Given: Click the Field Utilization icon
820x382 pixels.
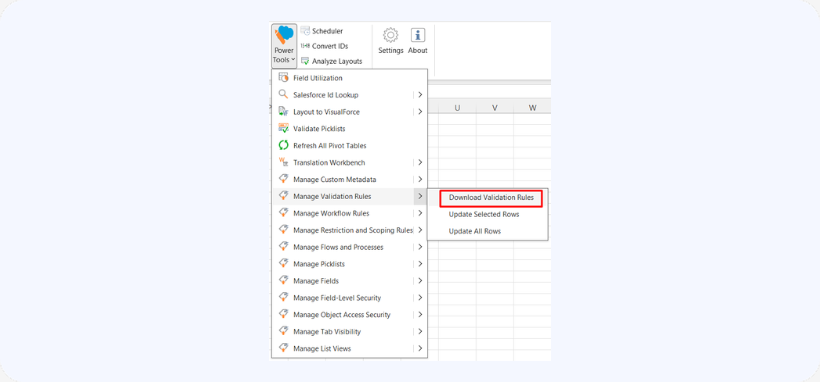Looking at the screenshot, I should [x=283, y=78].
